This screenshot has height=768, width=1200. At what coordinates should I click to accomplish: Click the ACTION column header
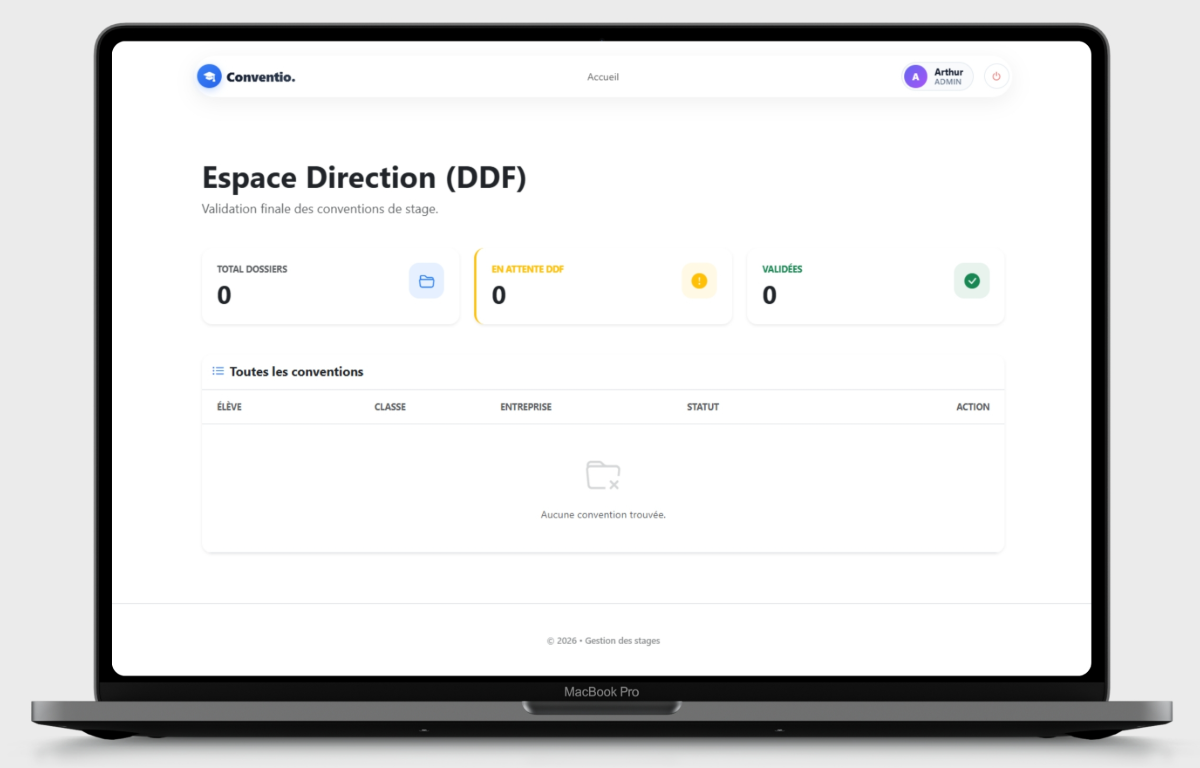tap(973, 407)
